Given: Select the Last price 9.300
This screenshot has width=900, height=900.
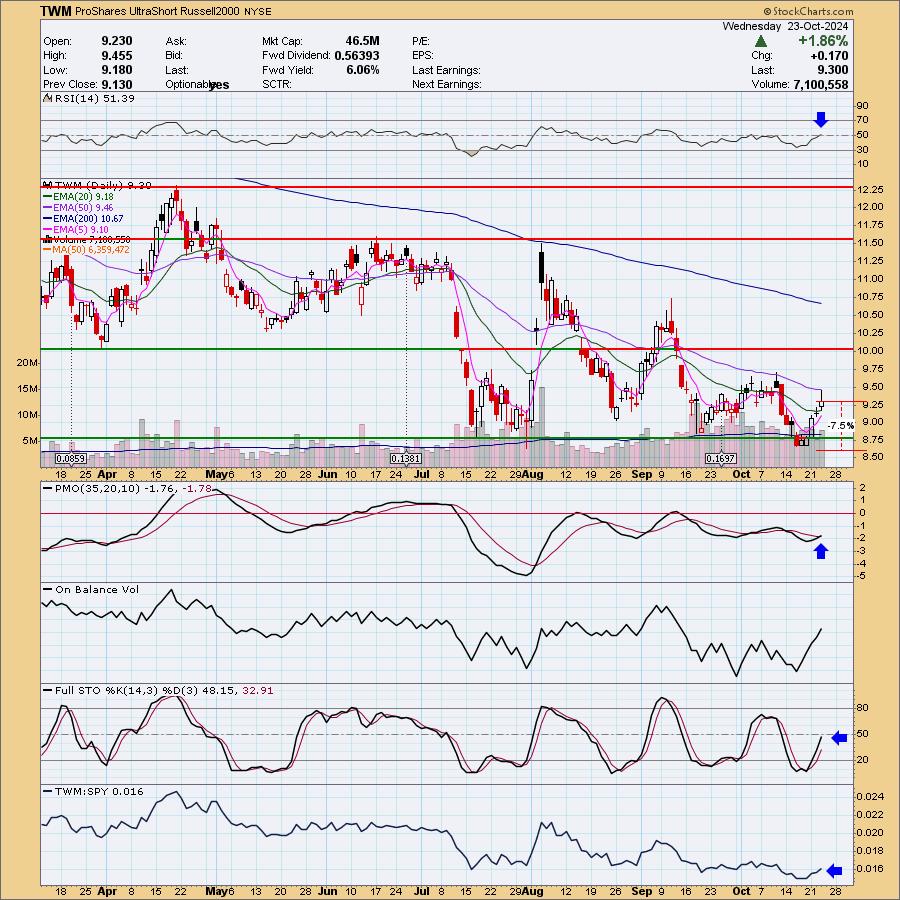Looking at the screenshot, I should pyautogui.click(x=833, y=70).
